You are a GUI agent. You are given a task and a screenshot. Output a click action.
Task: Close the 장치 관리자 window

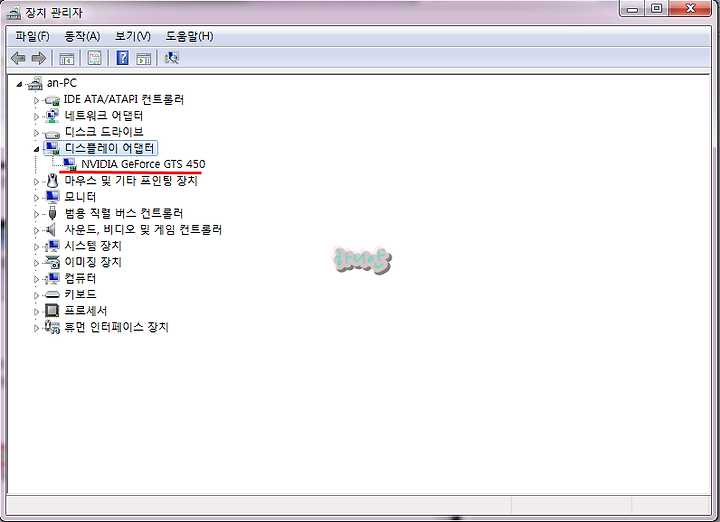[690, 8]
